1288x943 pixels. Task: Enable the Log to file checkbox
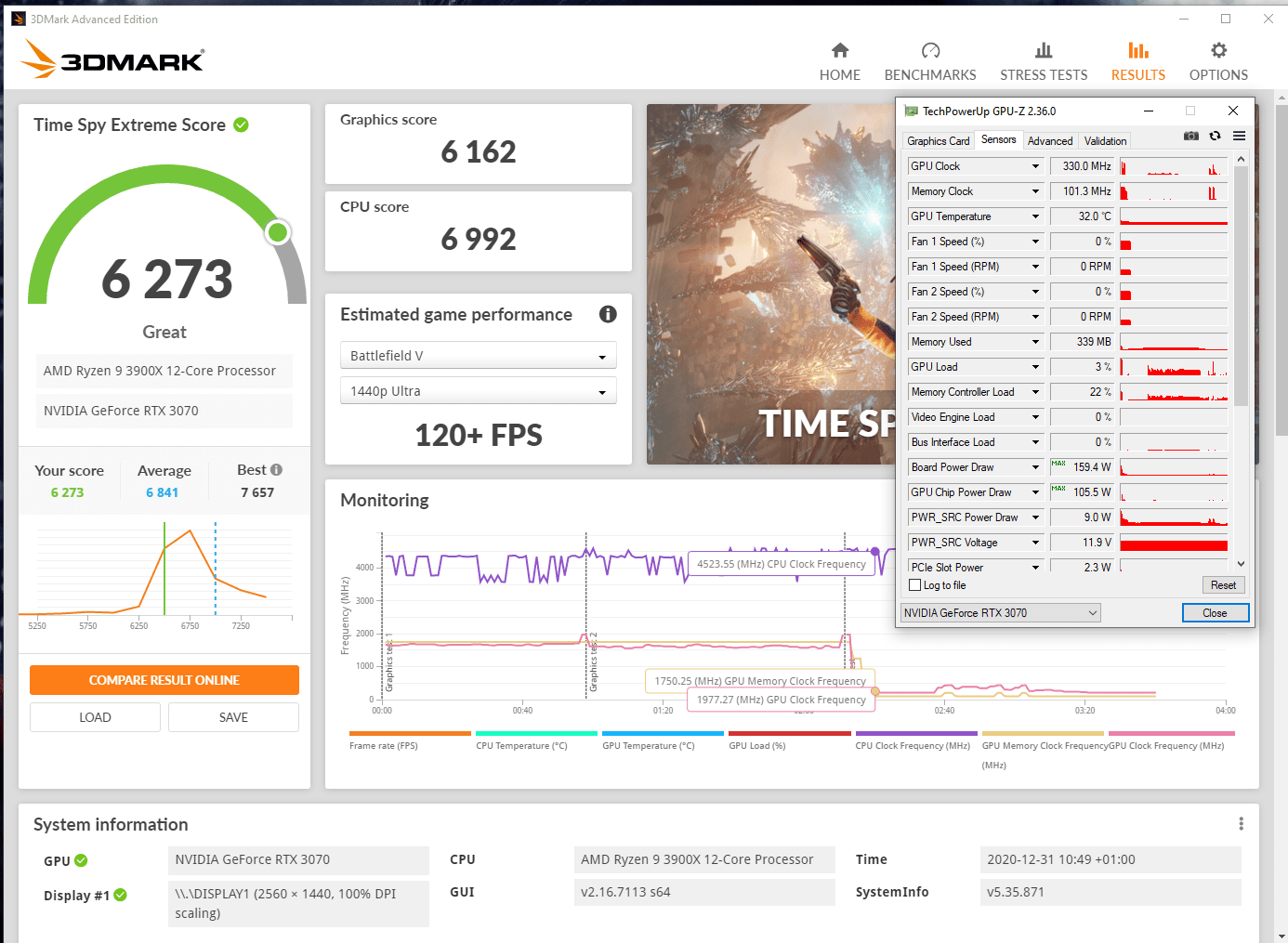click(914, 585)
